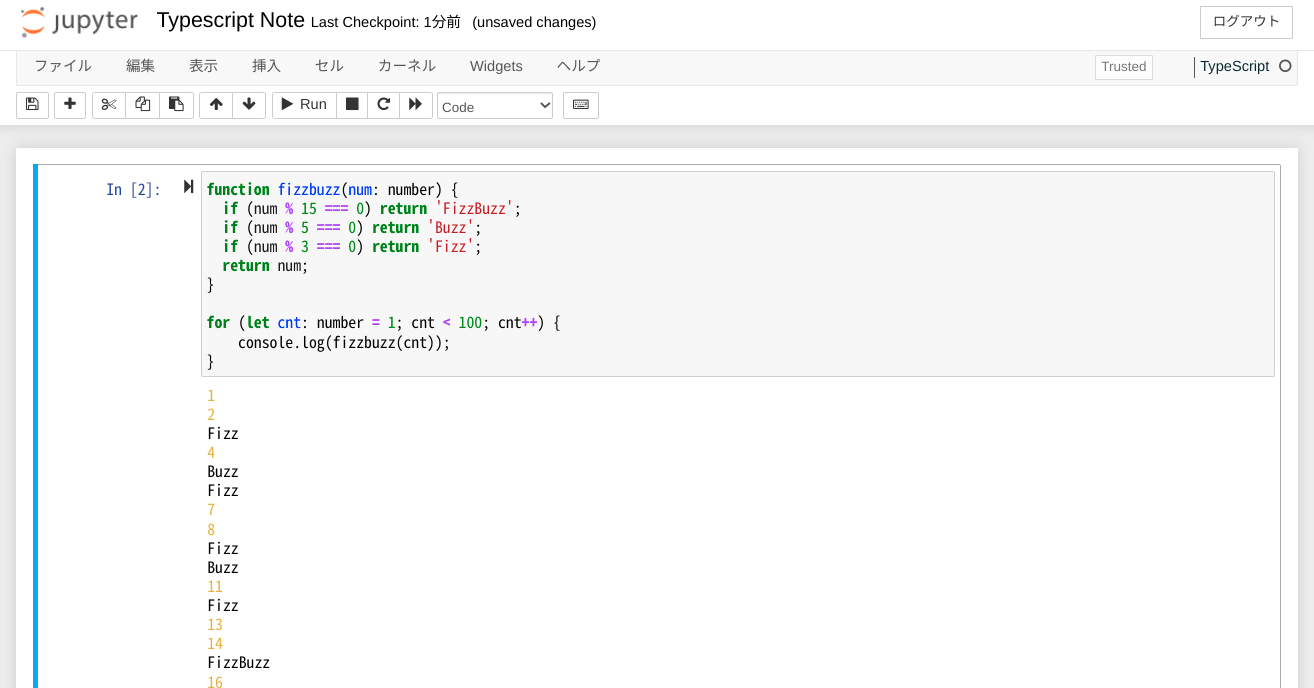Open the ファイル menu
The width and height of the screenshot is (1314, 688).
point(62,66)
